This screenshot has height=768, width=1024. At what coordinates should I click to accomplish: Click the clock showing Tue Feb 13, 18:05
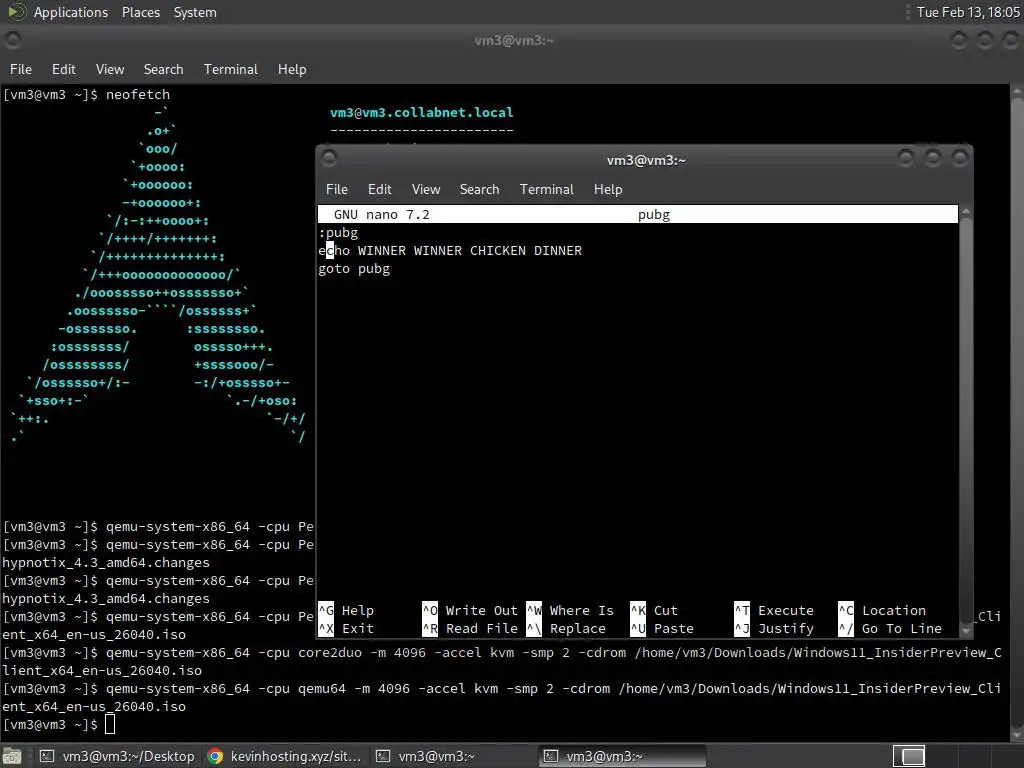coord(968,12)
